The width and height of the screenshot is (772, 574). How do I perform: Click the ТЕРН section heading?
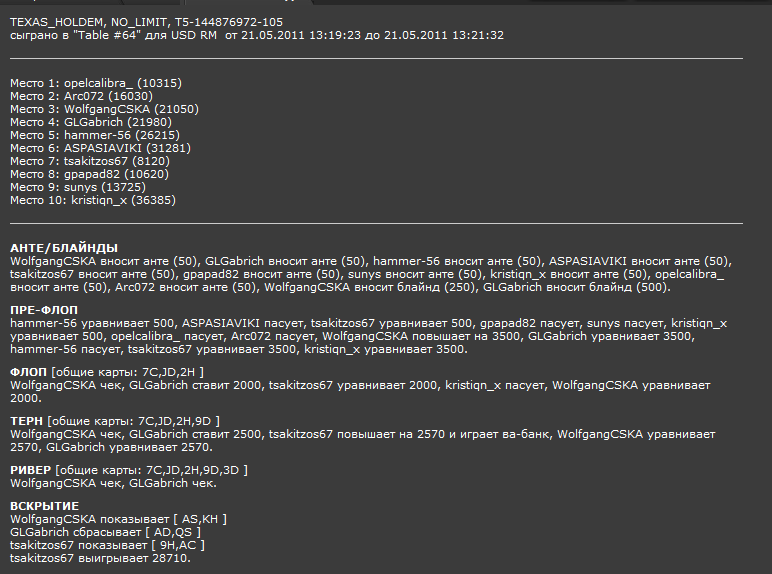tap(27, 421)
